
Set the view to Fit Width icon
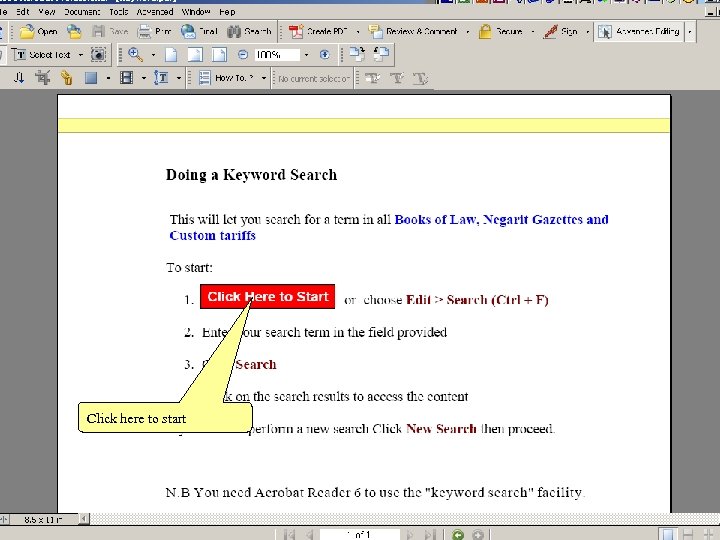click(219, 55)
